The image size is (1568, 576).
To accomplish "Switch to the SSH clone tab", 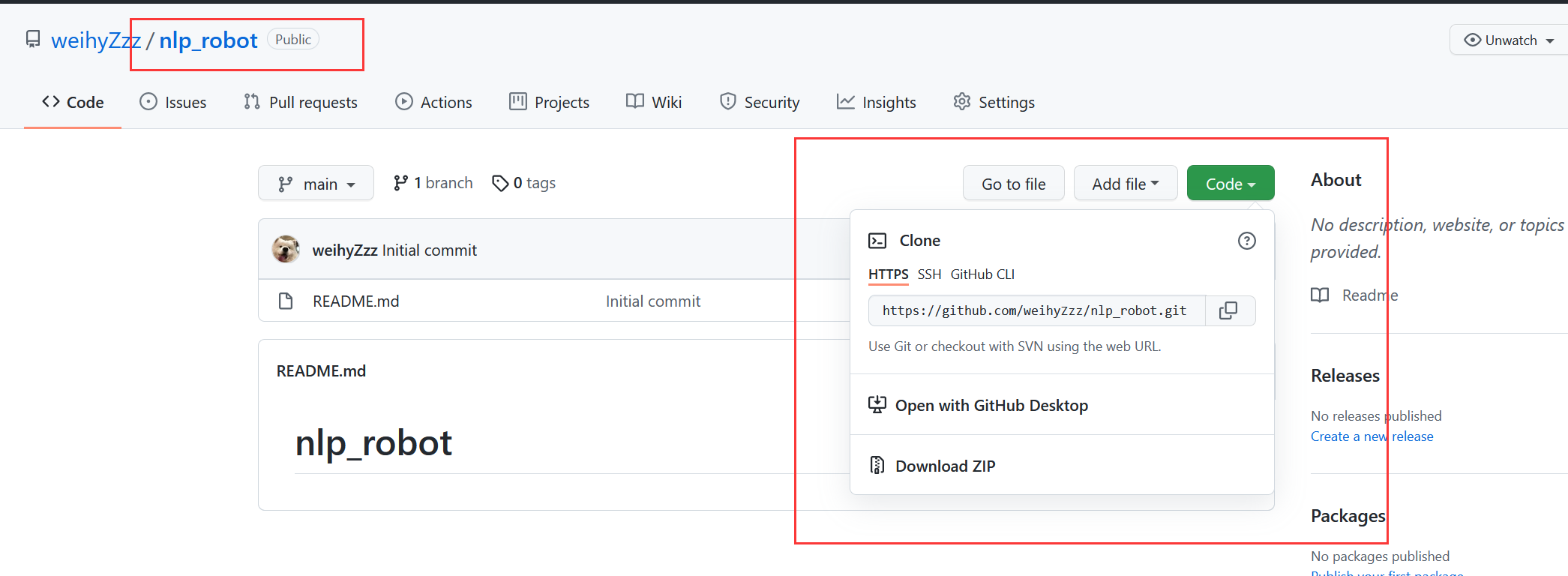I will [x=929, y=274].
